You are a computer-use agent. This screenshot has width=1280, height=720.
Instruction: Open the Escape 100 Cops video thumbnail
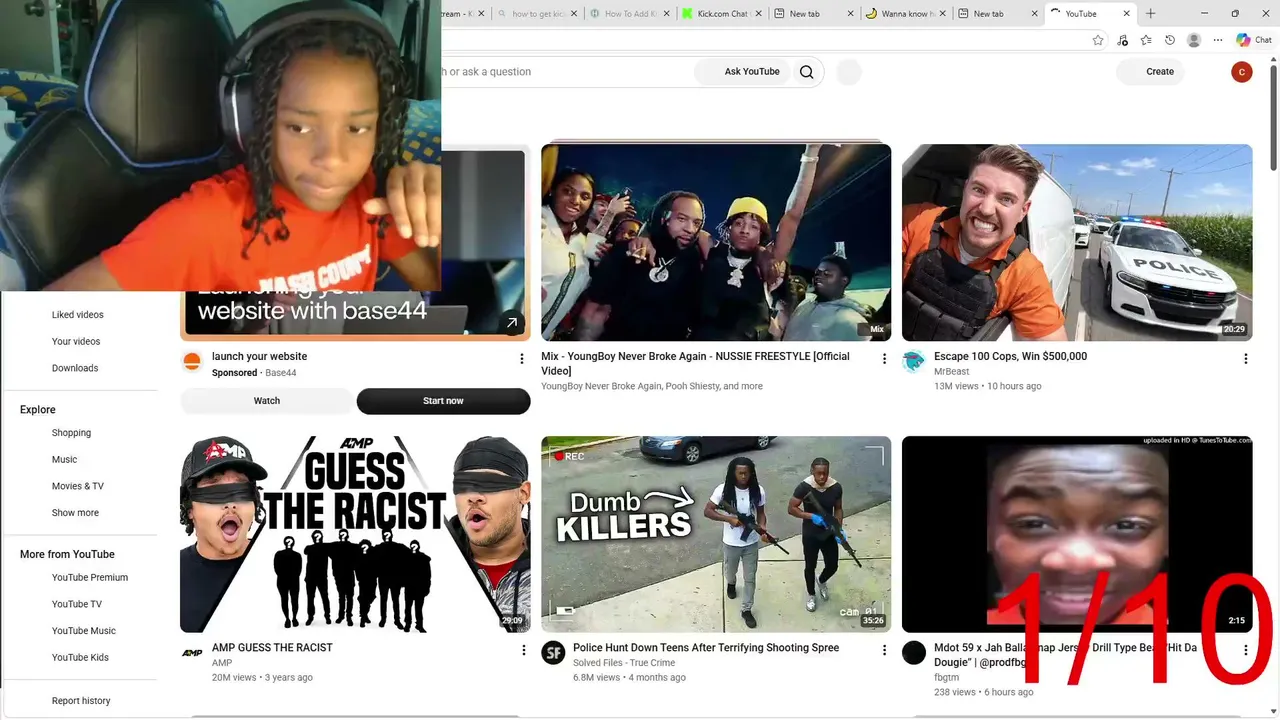click(x=1077, y=243)
